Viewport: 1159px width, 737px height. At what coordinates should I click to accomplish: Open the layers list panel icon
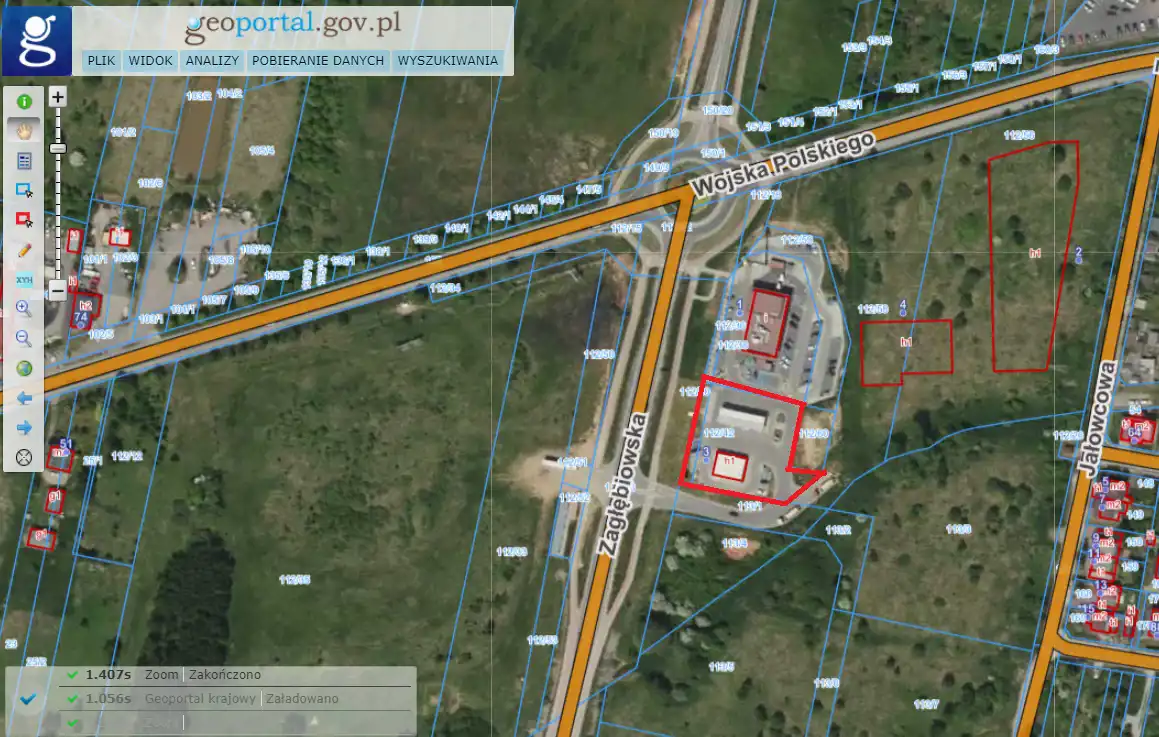click(x=24, y=160)
